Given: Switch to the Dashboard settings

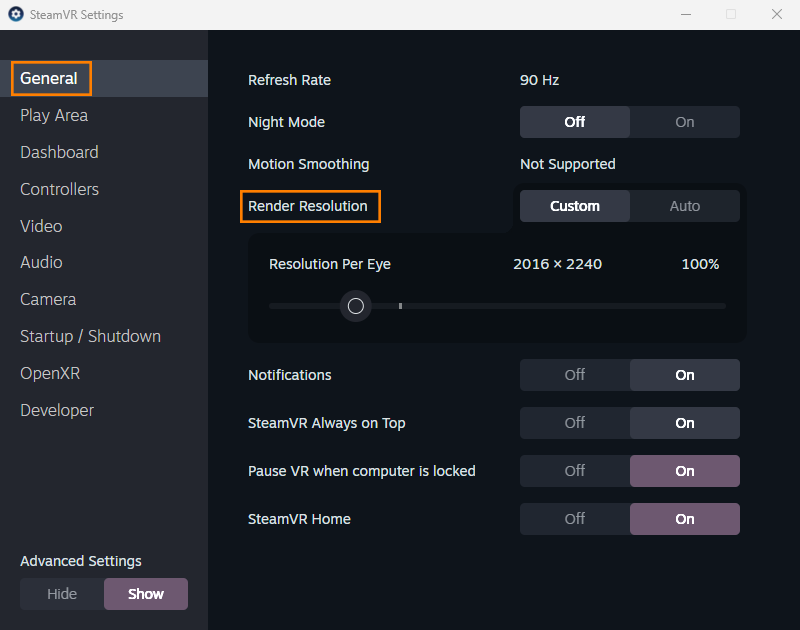Looking at the screenshot, I should click(59, 152).
